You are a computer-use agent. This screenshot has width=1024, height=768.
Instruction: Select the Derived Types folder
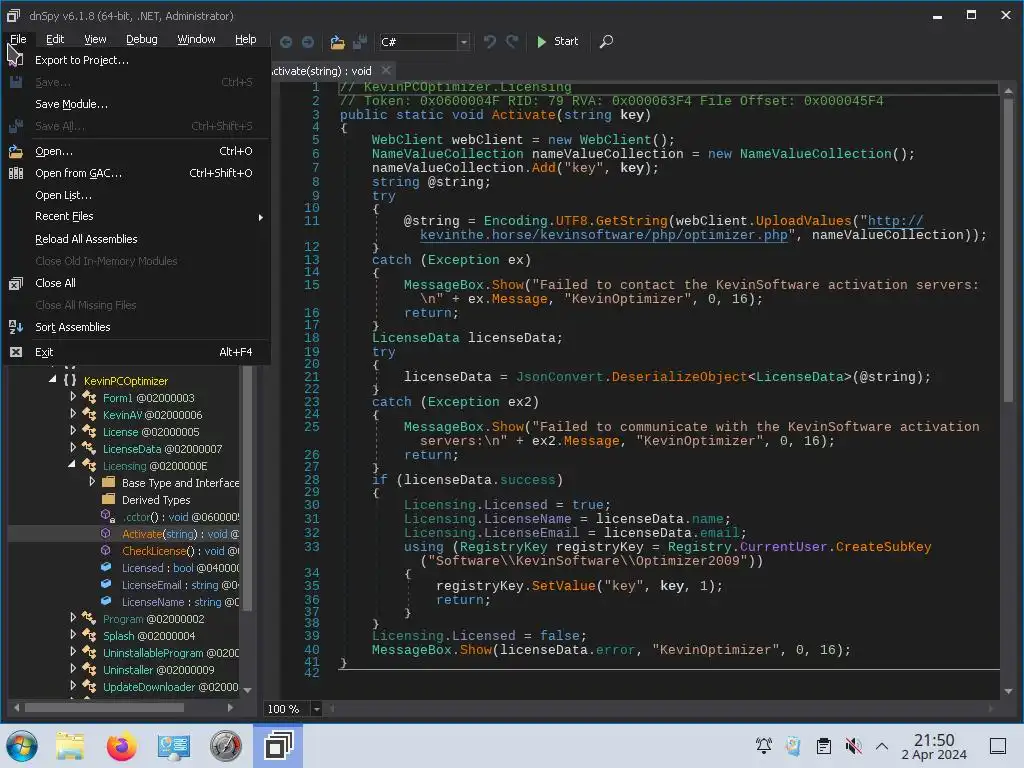pyautogui.click(x=156, y=500)
